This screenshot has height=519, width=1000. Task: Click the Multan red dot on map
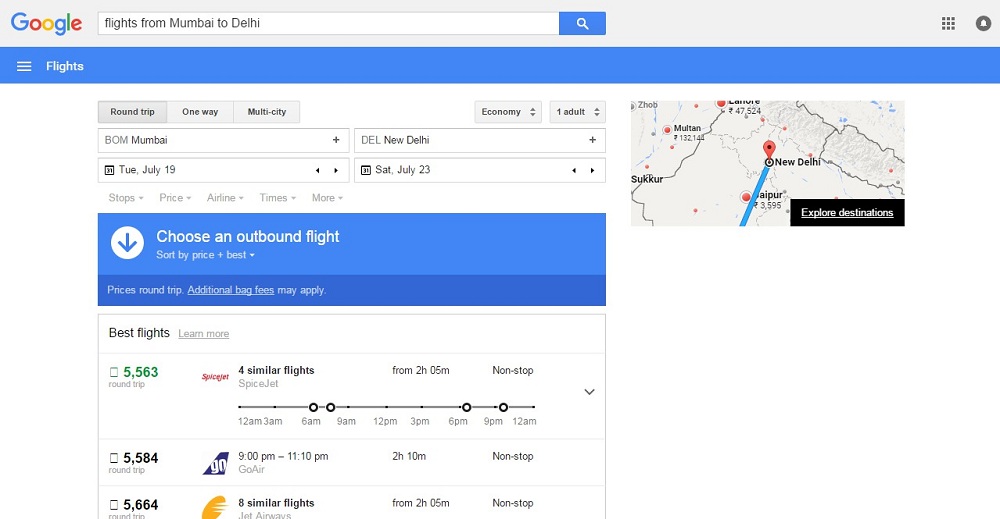667,129
